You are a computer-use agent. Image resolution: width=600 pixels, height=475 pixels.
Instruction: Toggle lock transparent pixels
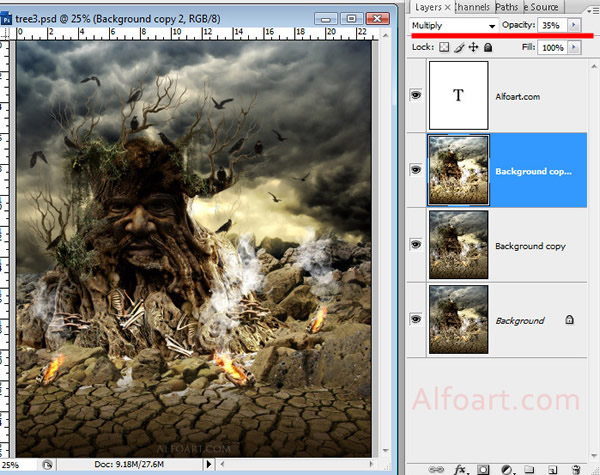445,47
